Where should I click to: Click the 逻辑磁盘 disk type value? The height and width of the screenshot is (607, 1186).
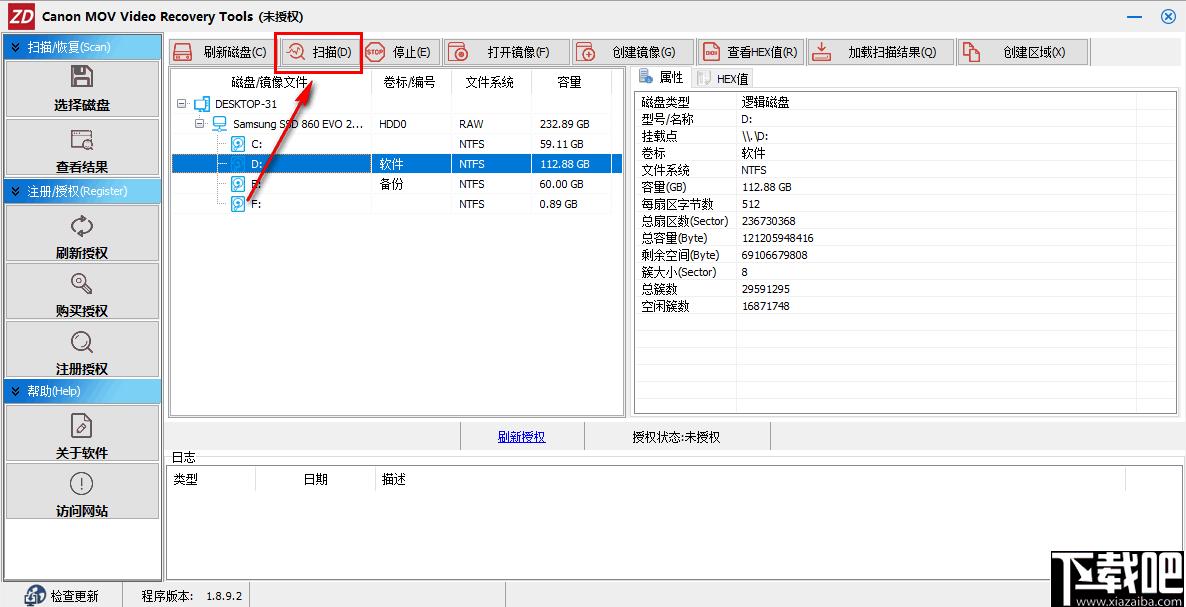765,102
